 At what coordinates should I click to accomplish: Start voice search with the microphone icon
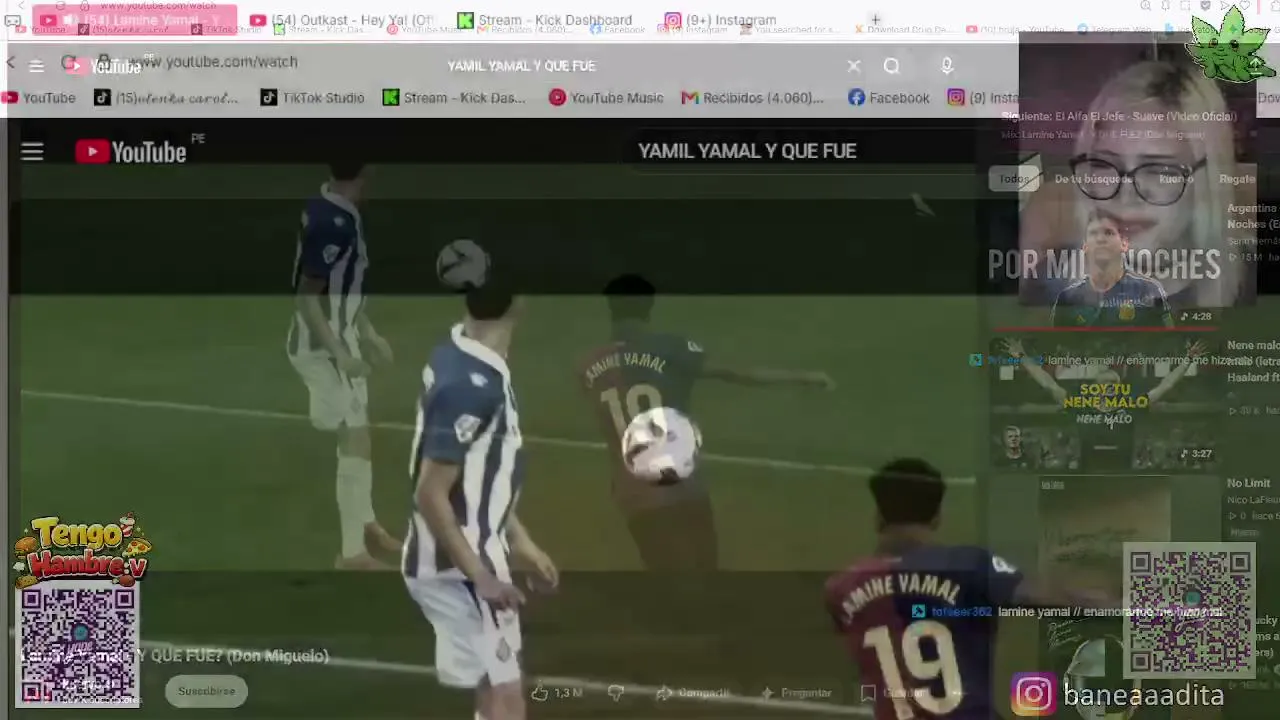tap(947, 66)
